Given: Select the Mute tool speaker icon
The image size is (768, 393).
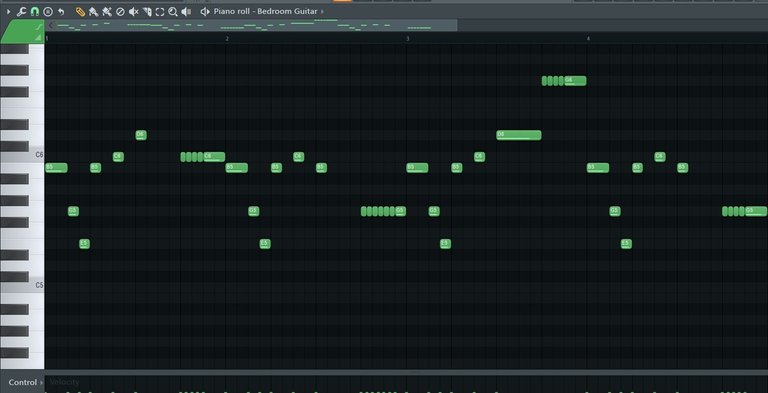Looking at the screenshot, I should tap(133, 11).
